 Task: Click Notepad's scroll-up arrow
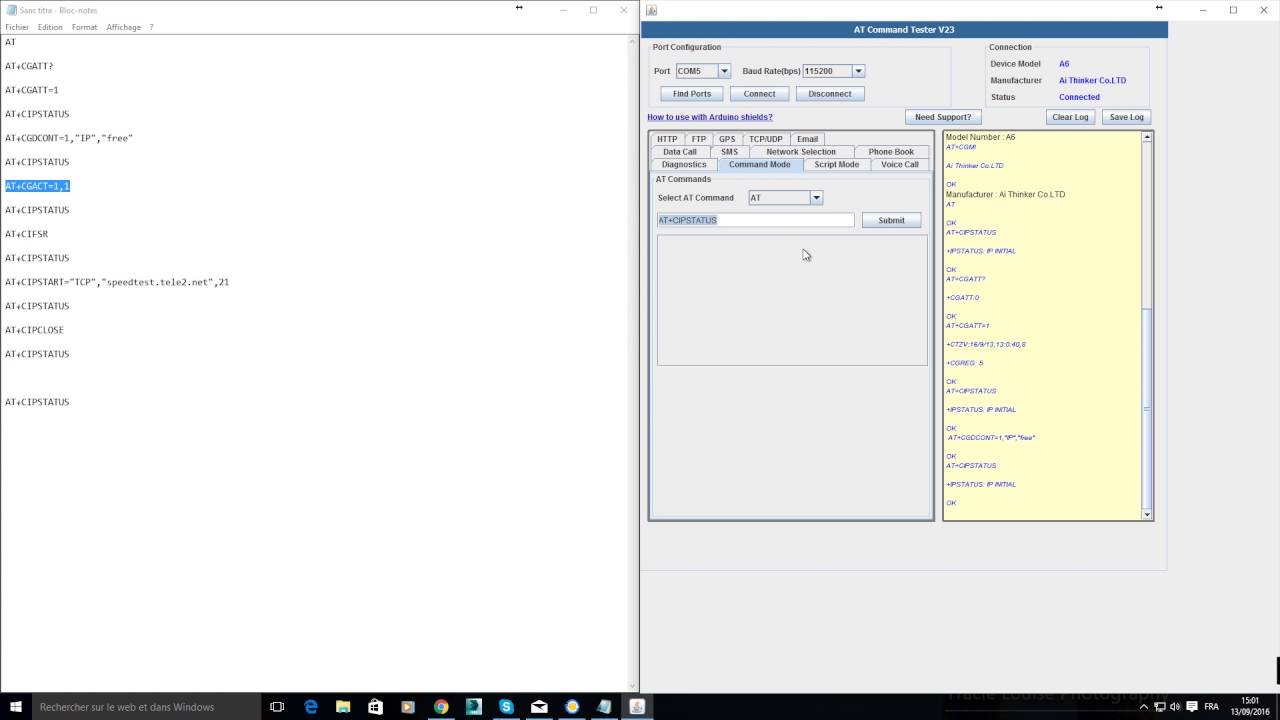[633, 40]
